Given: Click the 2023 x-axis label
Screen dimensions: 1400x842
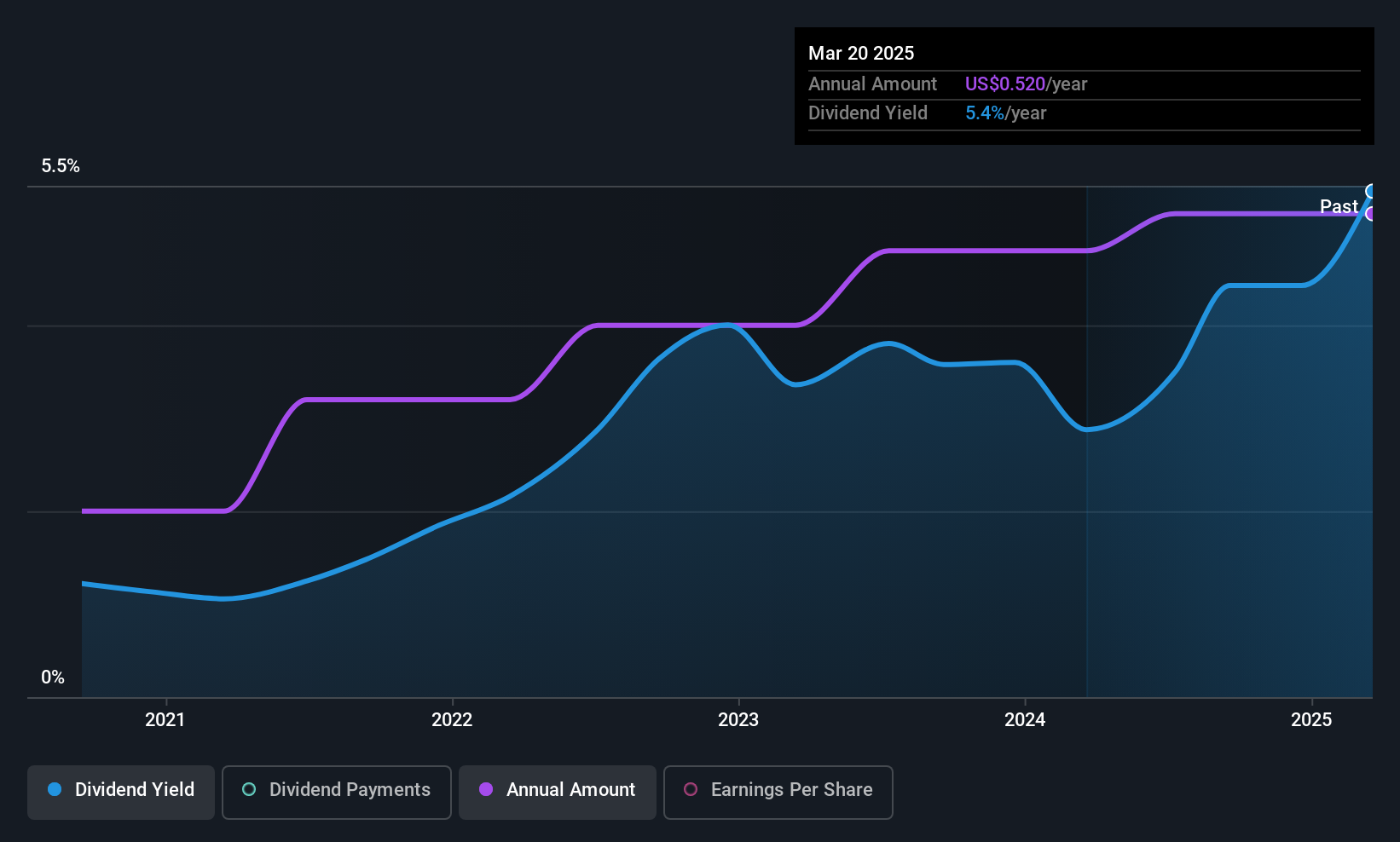Looking at the screenshot, I should (738, 719).
